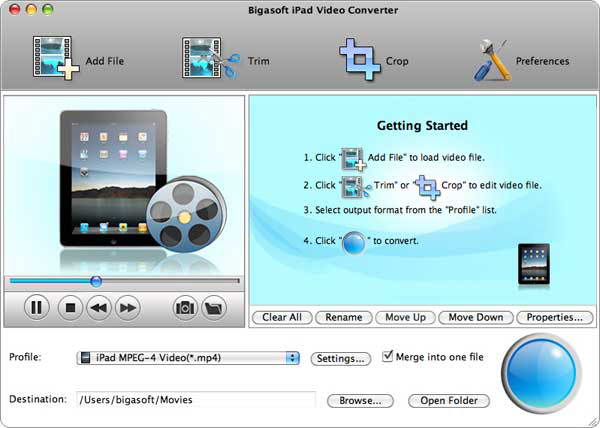The width and height of the screenshot is (600, 428).
Task: Open snapshot folder icon in player
Action: [x=214, y=307]
